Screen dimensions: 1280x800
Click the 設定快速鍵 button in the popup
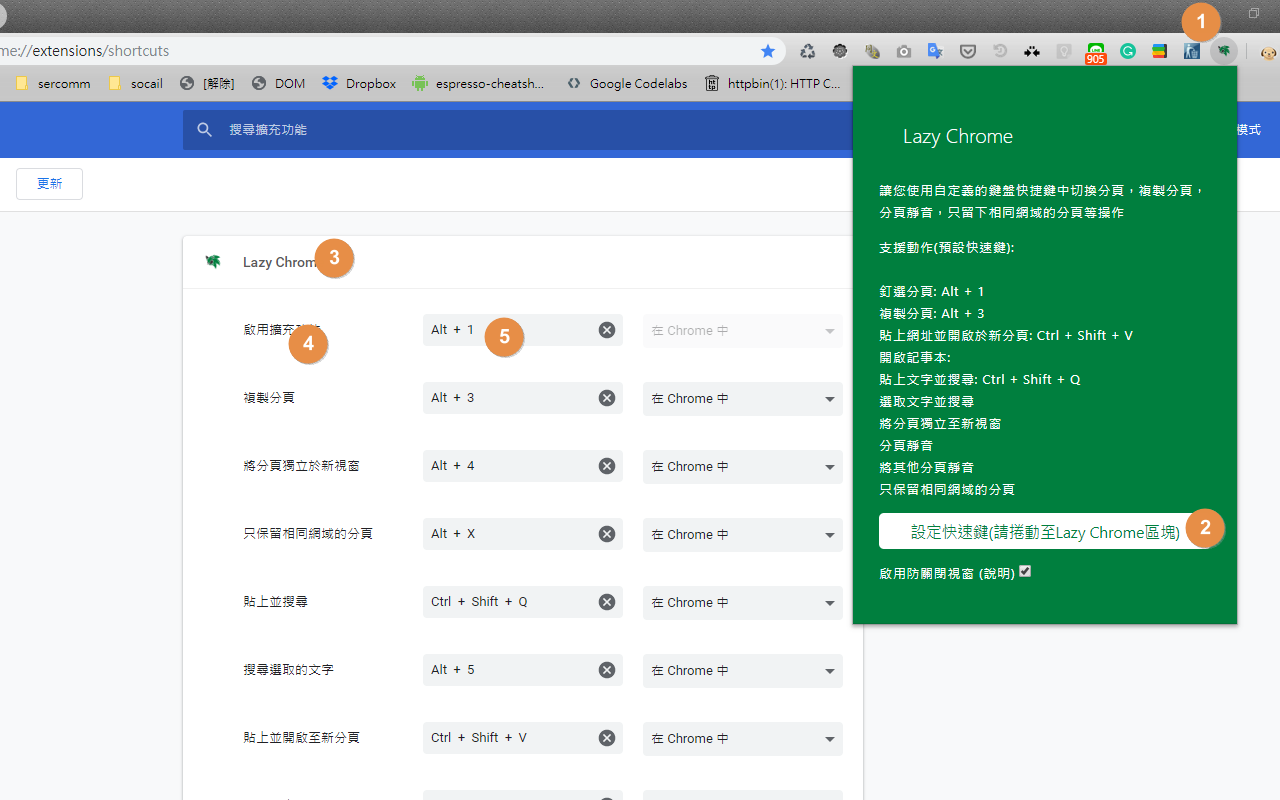1045,532
